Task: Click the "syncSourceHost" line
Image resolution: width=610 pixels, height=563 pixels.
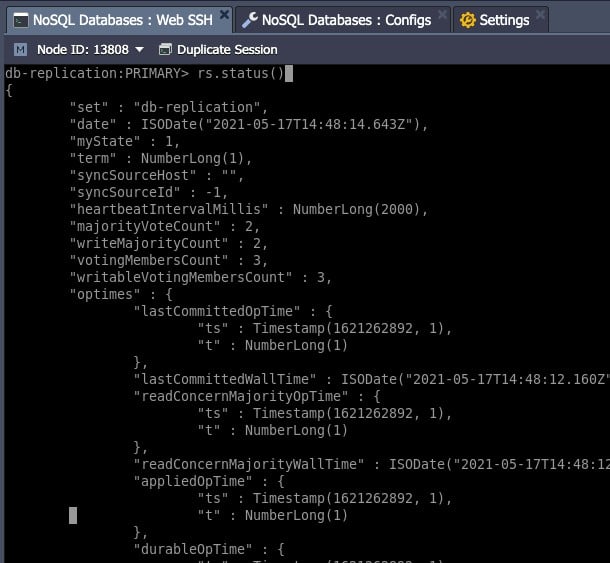Action: pyautogui.click(x=157, y=175)
